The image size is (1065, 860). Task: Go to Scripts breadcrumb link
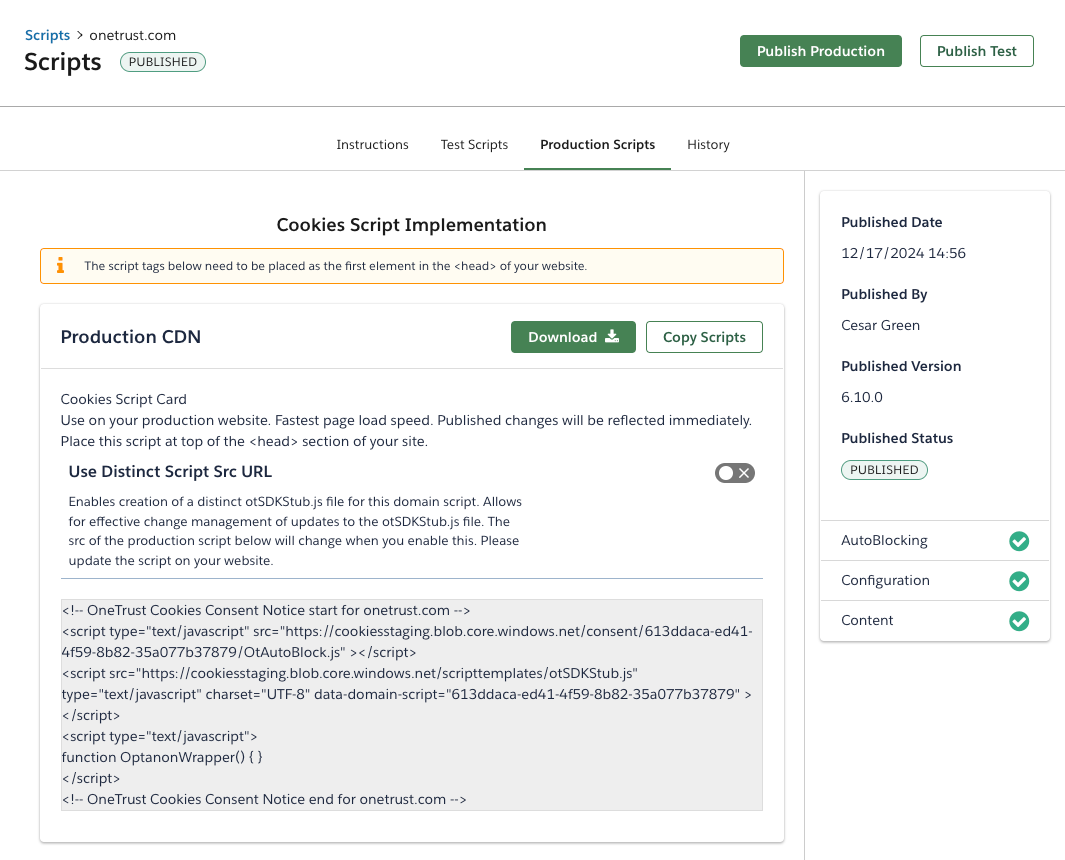47,35
